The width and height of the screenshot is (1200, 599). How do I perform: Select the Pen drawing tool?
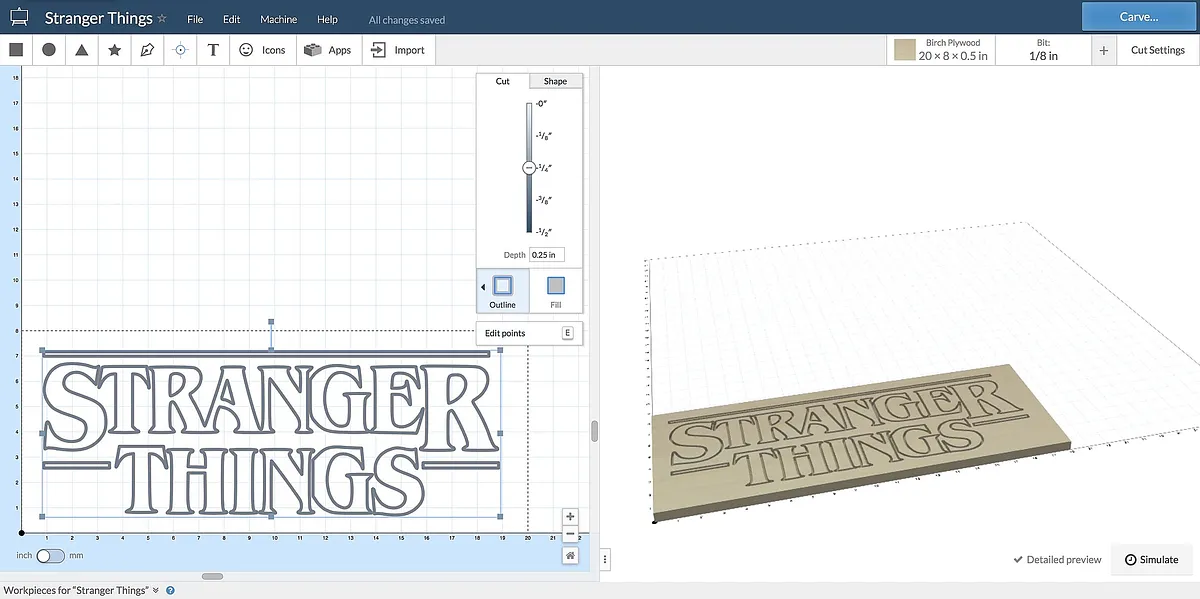click(147, 49)
